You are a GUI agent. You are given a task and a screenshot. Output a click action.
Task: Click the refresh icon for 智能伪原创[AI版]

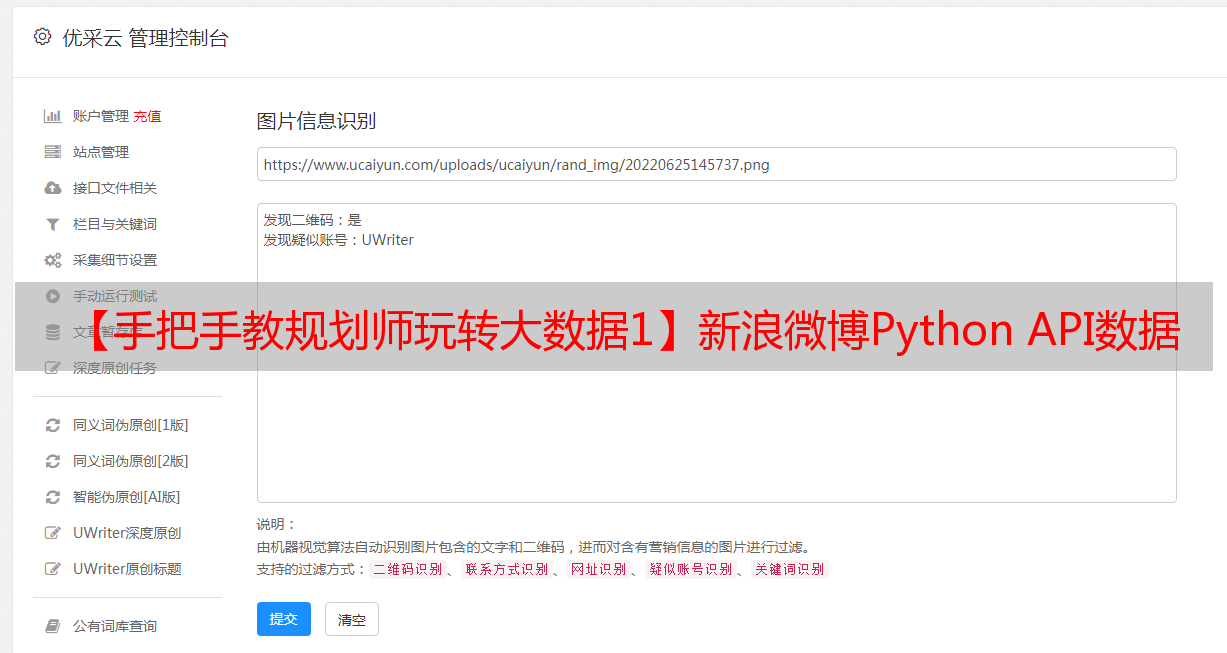pyautogui.click(x=53, y=497)
